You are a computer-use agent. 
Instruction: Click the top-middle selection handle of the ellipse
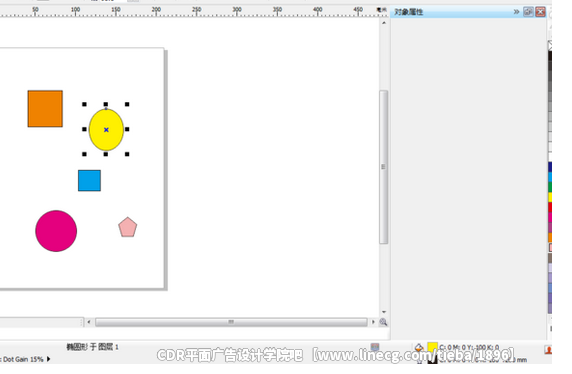[106, 104]
